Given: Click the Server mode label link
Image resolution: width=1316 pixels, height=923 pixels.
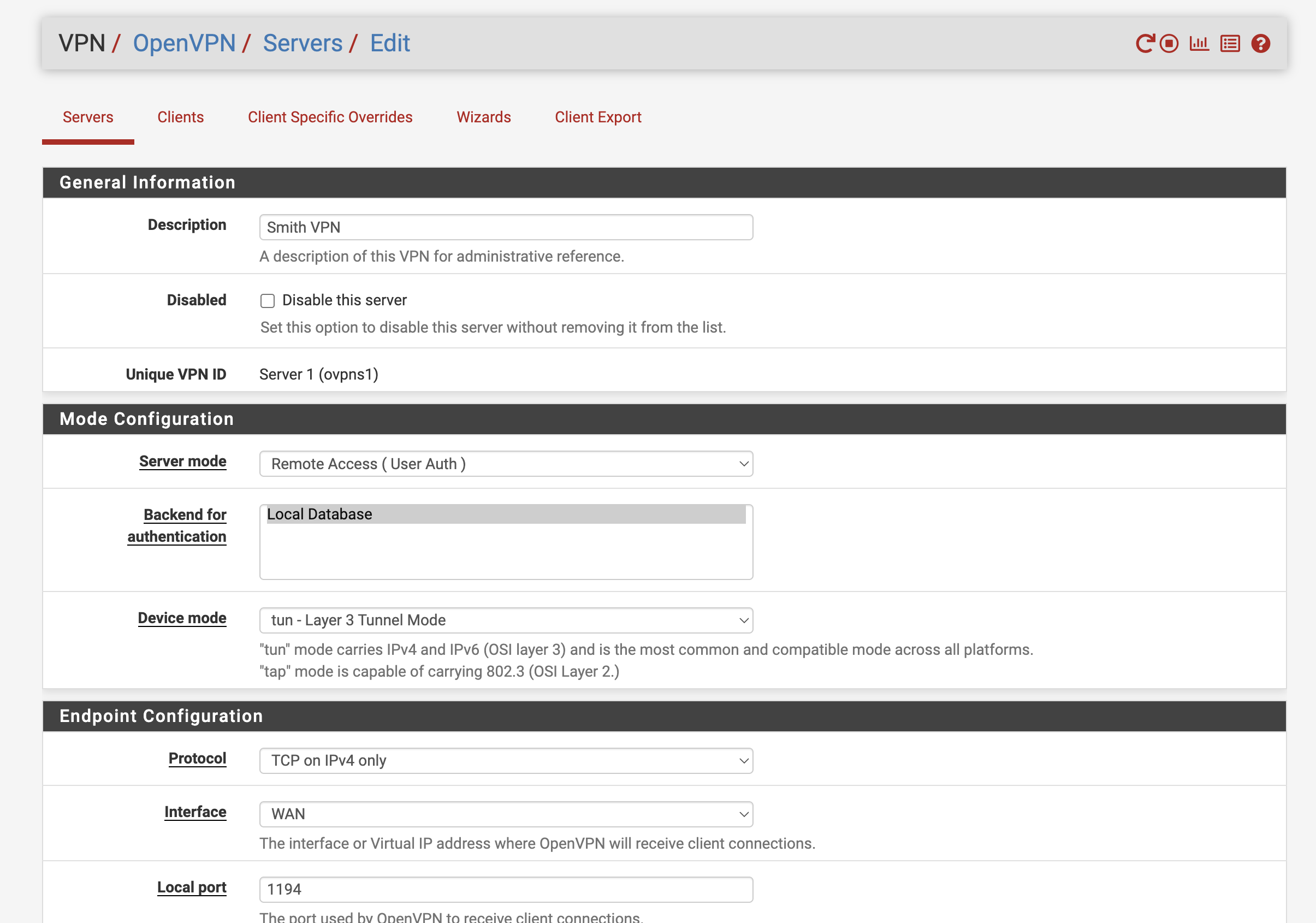Looking at the screenshot, I should pyautogui.click(x=183, y=461).
